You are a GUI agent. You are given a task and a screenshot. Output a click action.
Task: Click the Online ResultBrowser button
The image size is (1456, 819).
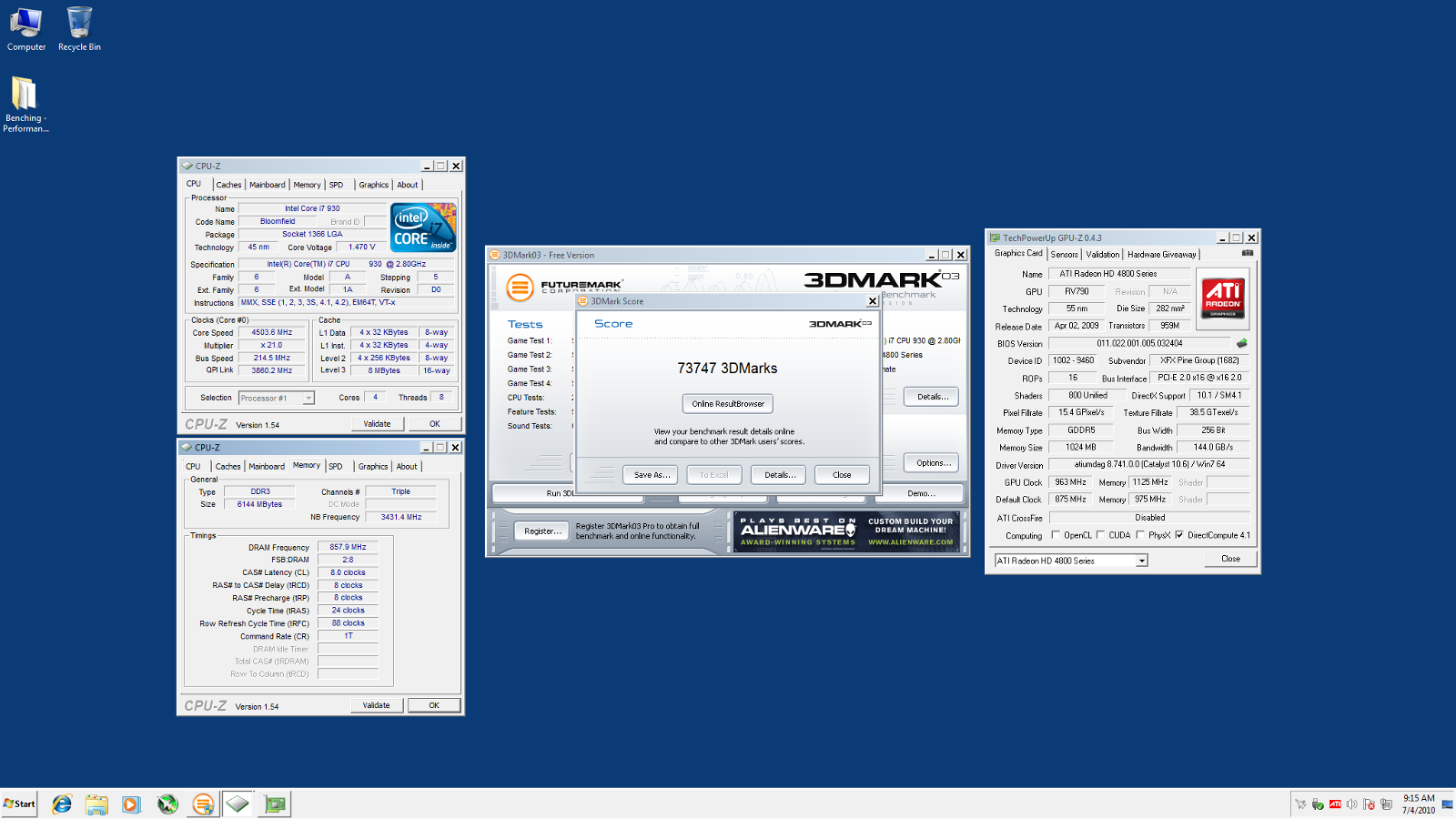(x=728, y=403)
